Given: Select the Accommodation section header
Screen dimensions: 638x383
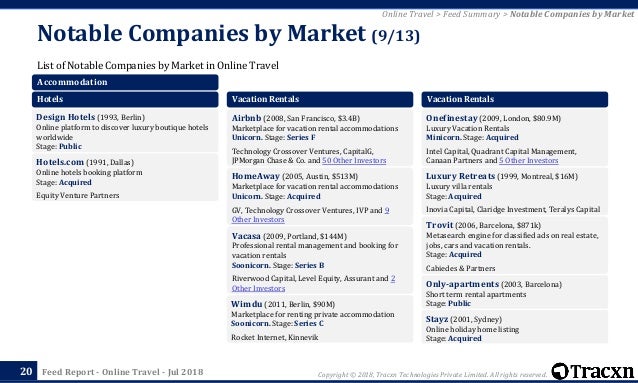Looking at the screenshot, I should coord(125,82).
